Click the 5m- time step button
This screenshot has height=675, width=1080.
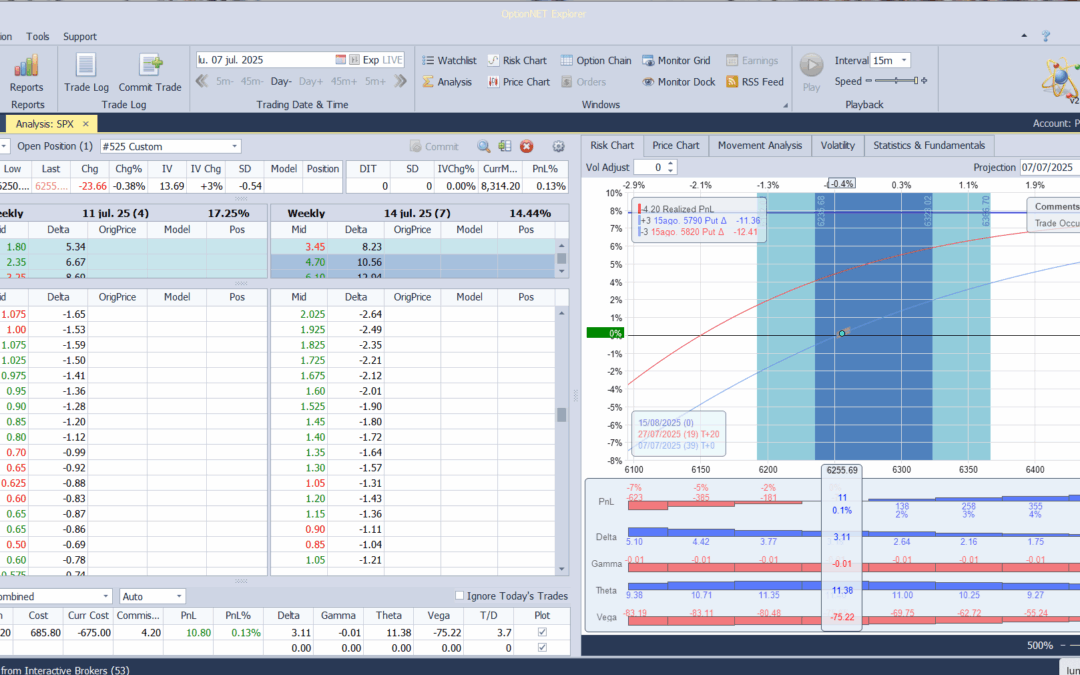[225, 81]
